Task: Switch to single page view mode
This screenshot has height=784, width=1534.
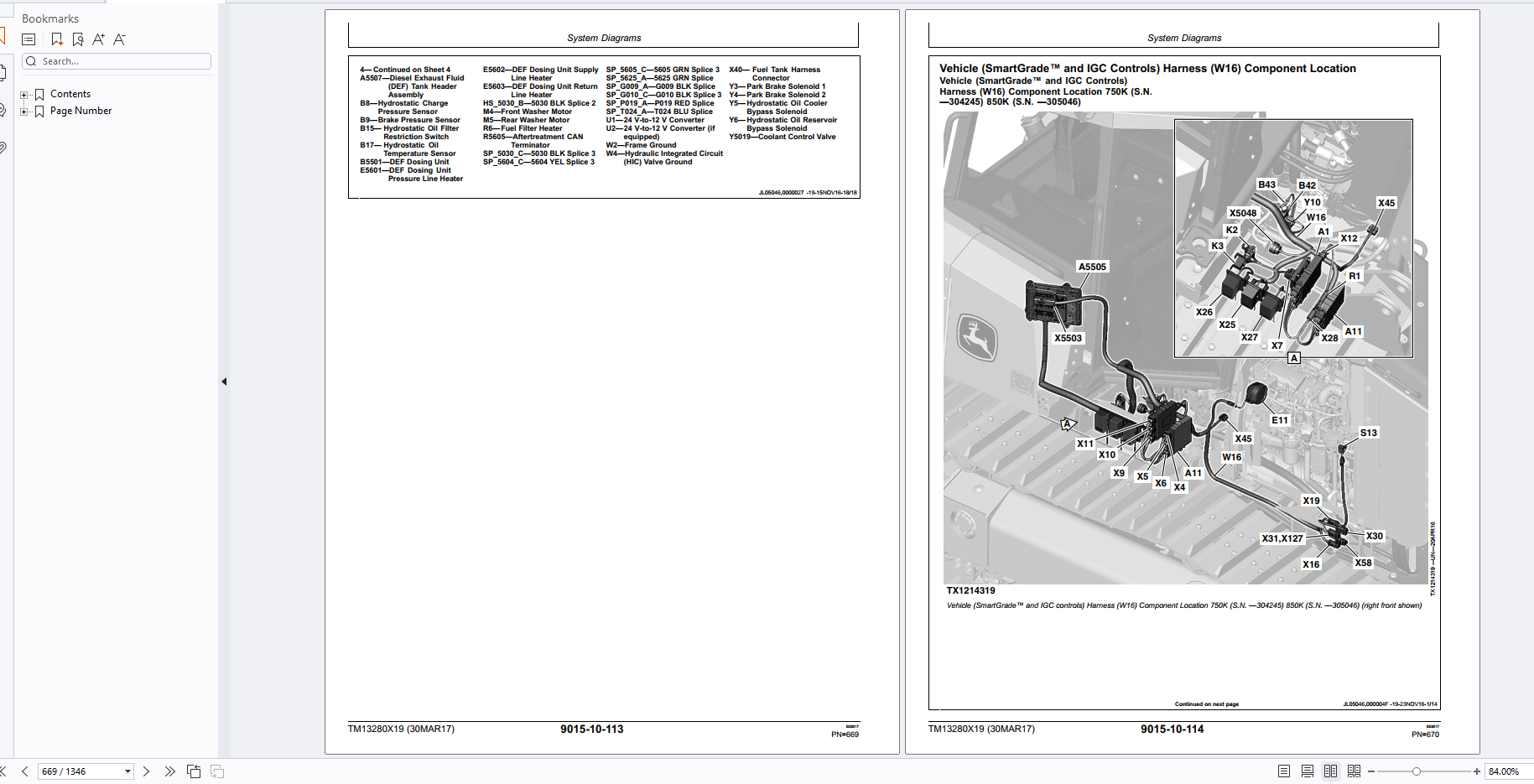Action: pyautogui.click(x=1282, y=770)
